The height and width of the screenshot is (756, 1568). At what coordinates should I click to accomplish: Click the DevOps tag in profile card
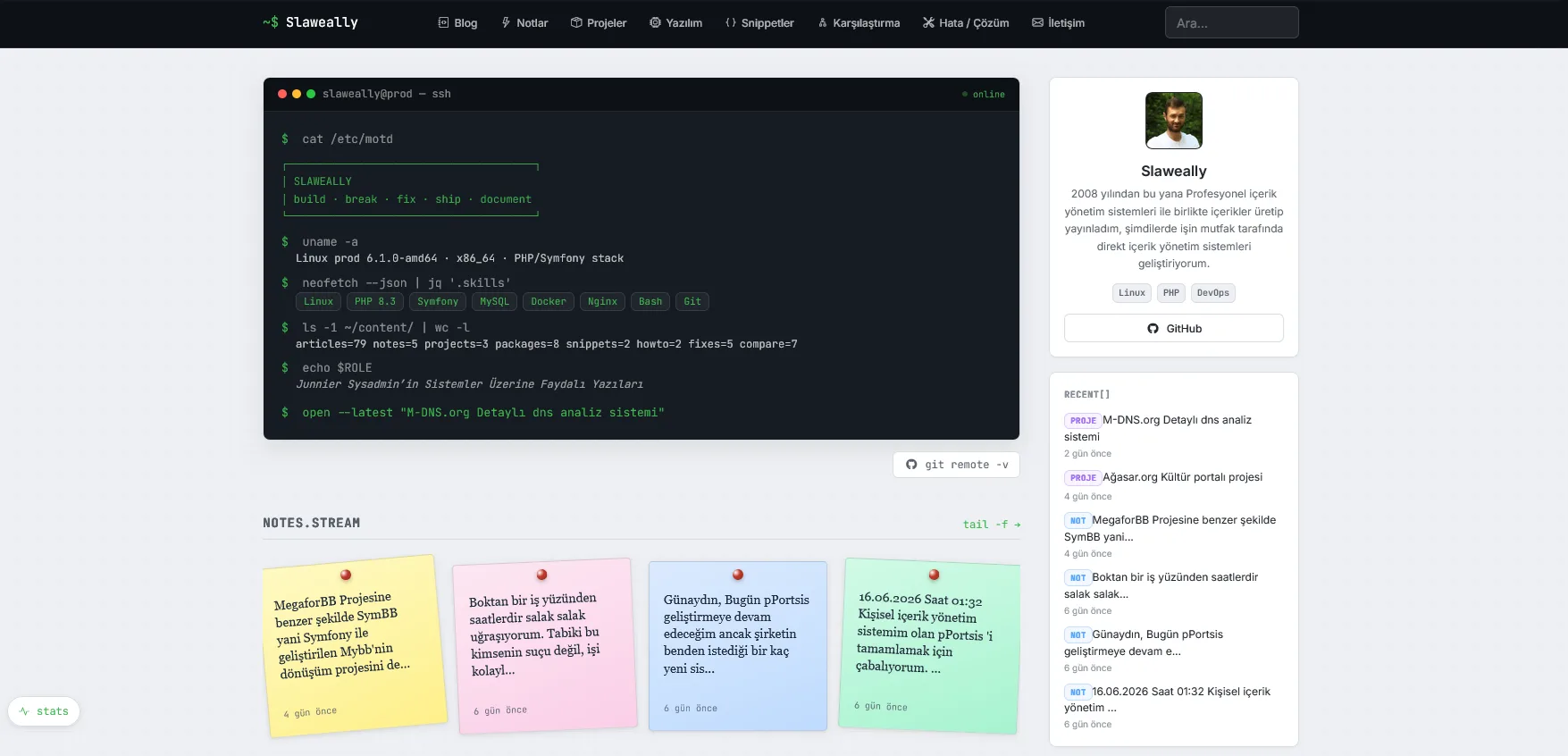point(1213,293)
